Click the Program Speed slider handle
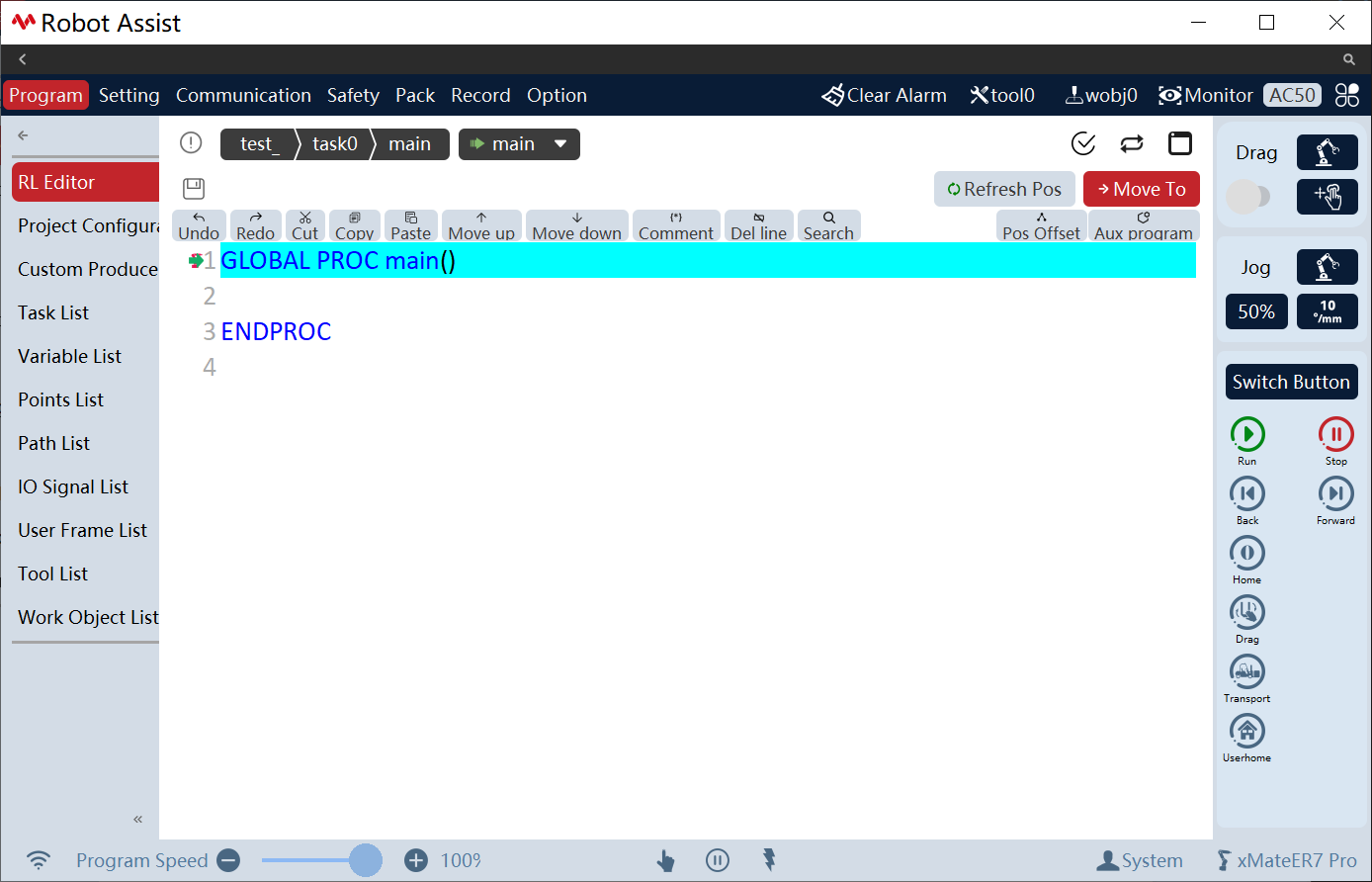Viewport: 1372px width, 882px height. 366,860
